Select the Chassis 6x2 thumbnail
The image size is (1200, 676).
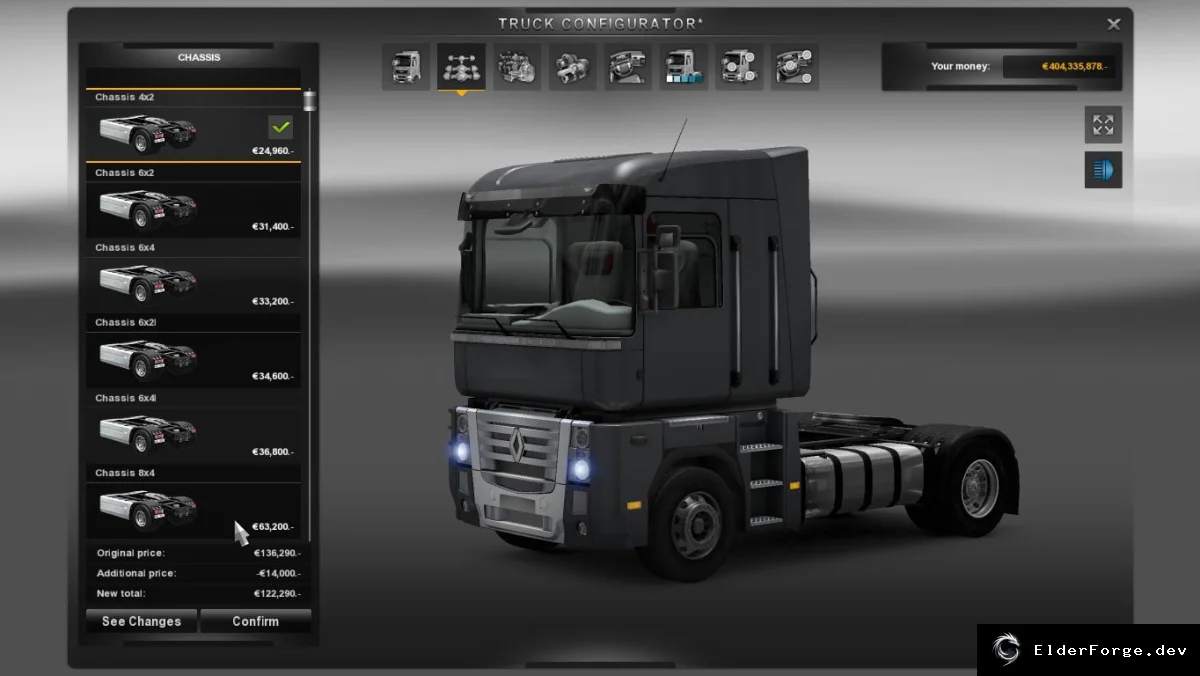tap(148, 208)
